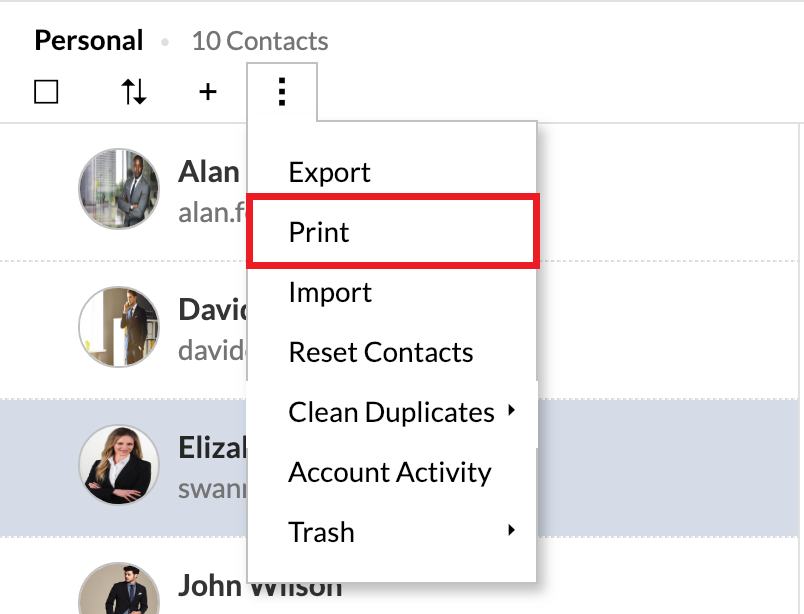Image resolution: width=804 pixels, height=614 pixels.
Task: Click John Wilson's avatar photo
Action: pos(119,590)
